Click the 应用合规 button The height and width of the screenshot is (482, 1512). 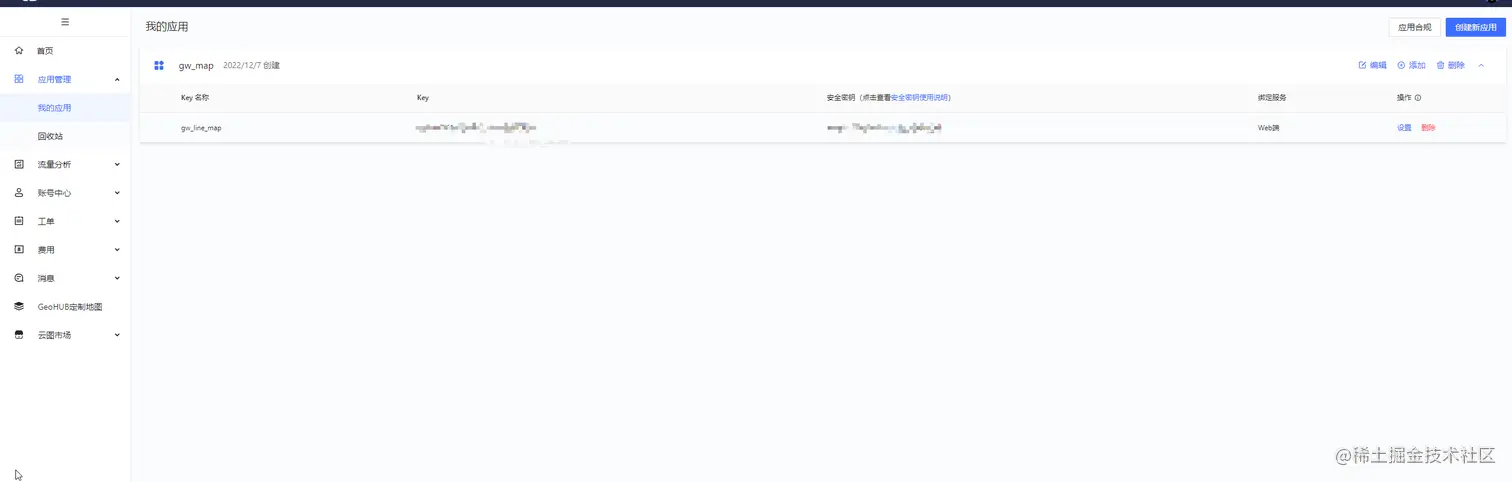1415,27
